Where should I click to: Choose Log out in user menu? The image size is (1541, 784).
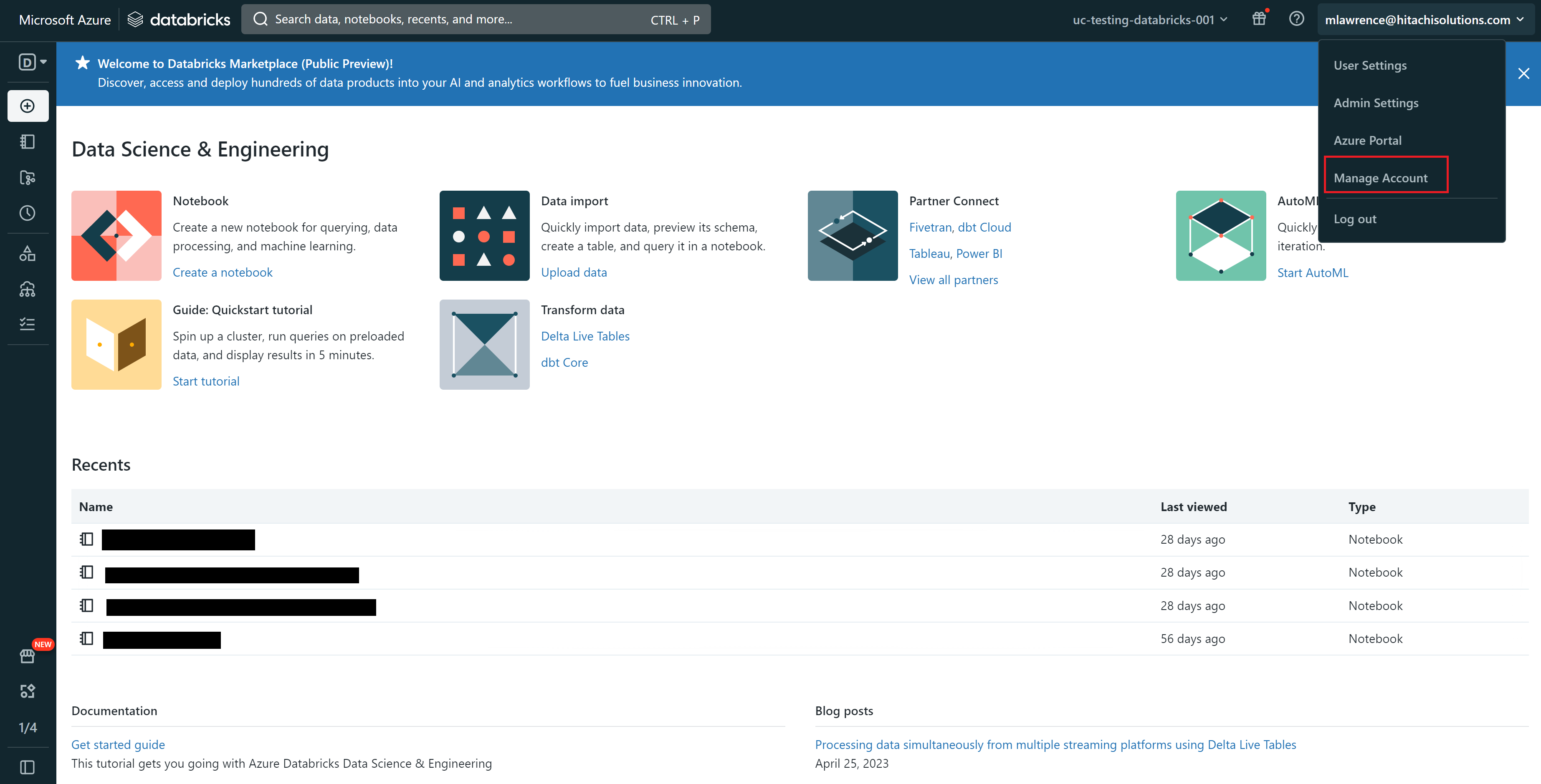1355,219
